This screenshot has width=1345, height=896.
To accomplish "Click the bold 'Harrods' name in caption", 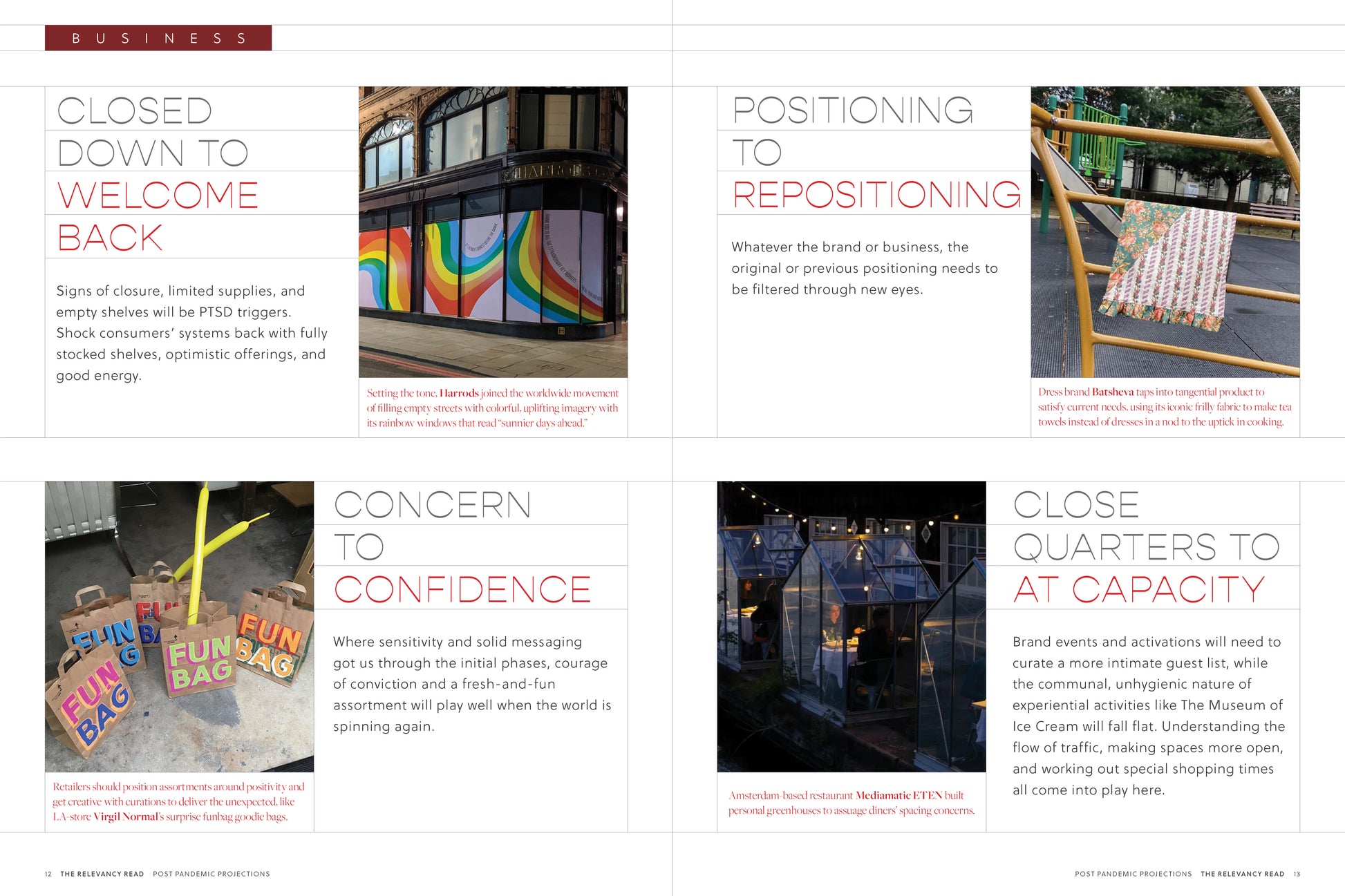I will click(459, 393).
